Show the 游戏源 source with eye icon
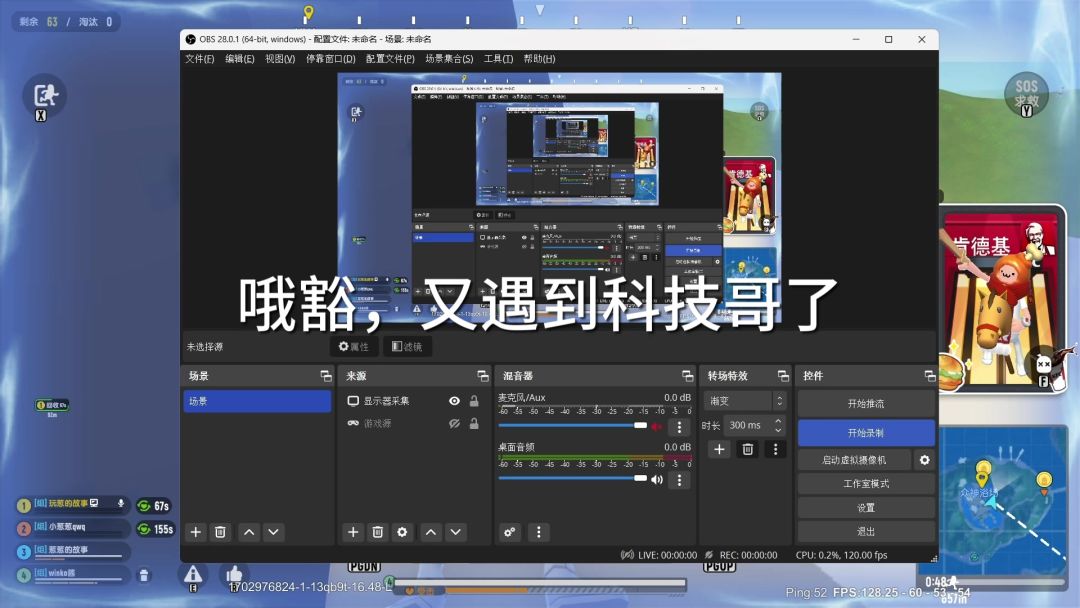This screenshot has width=1080, height=608. [454, 423]
